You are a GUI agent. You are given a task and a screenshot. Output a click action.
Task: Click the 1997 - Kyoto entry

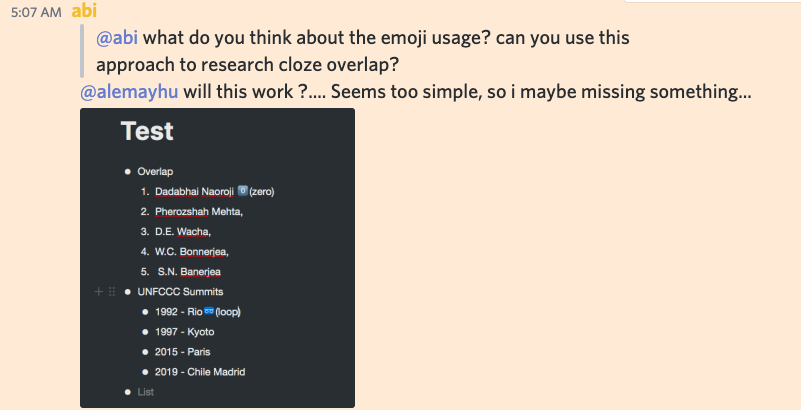[184, 332]
